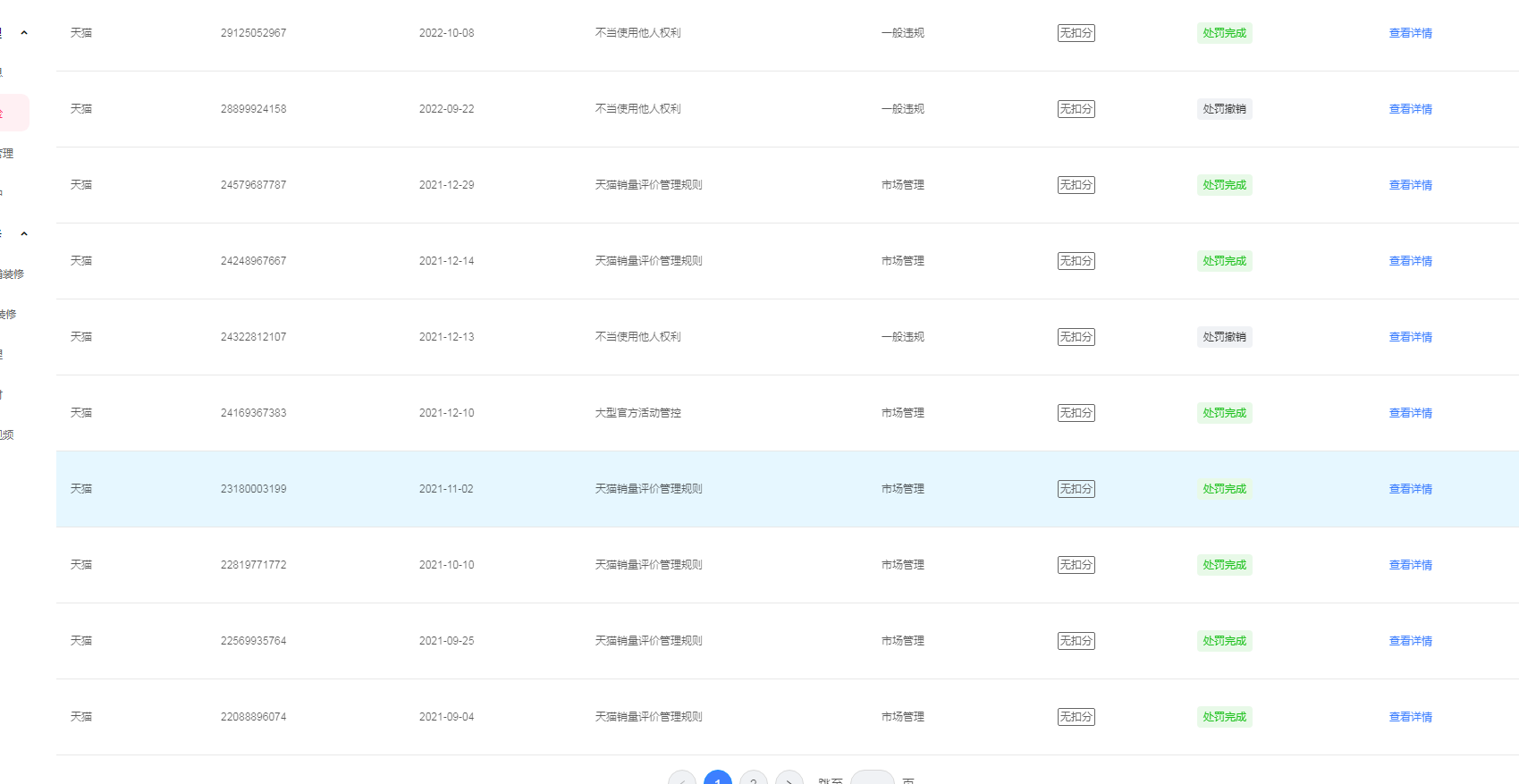Focus the jump-to-page input field

872,778
